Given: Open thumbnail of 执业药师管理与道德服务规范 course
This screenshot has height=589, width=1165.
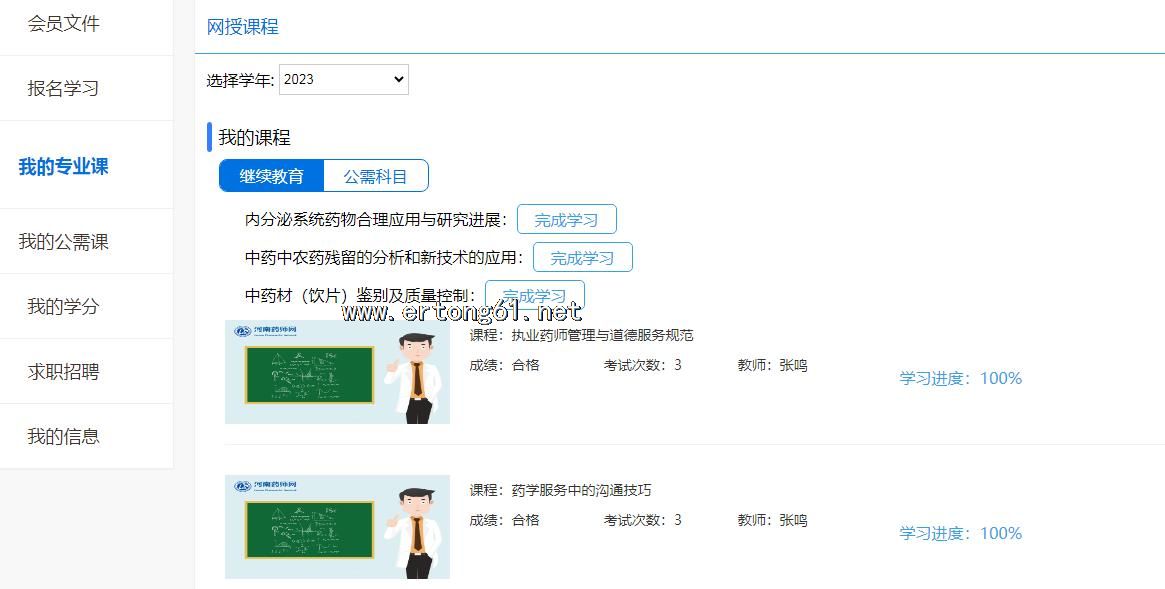Looking at the screenshot, I should pyautogui.click(x=337, y=373).
